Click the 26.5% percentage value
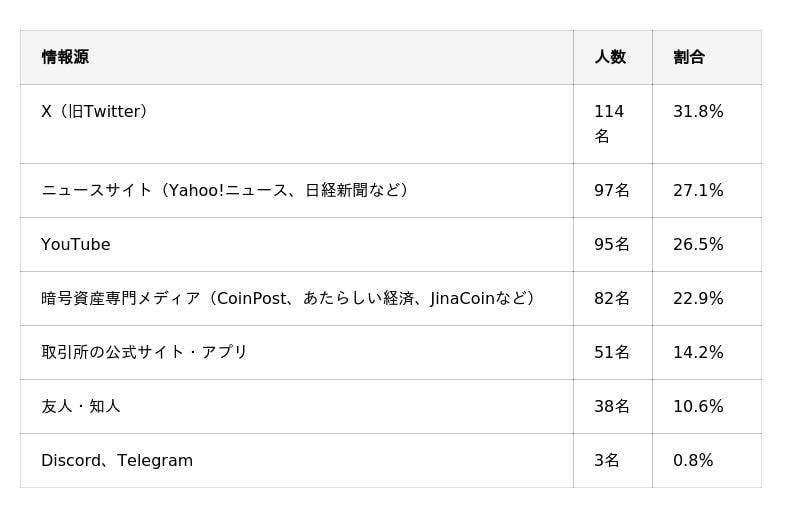This screenshot has width=800, height=518. 698,244
